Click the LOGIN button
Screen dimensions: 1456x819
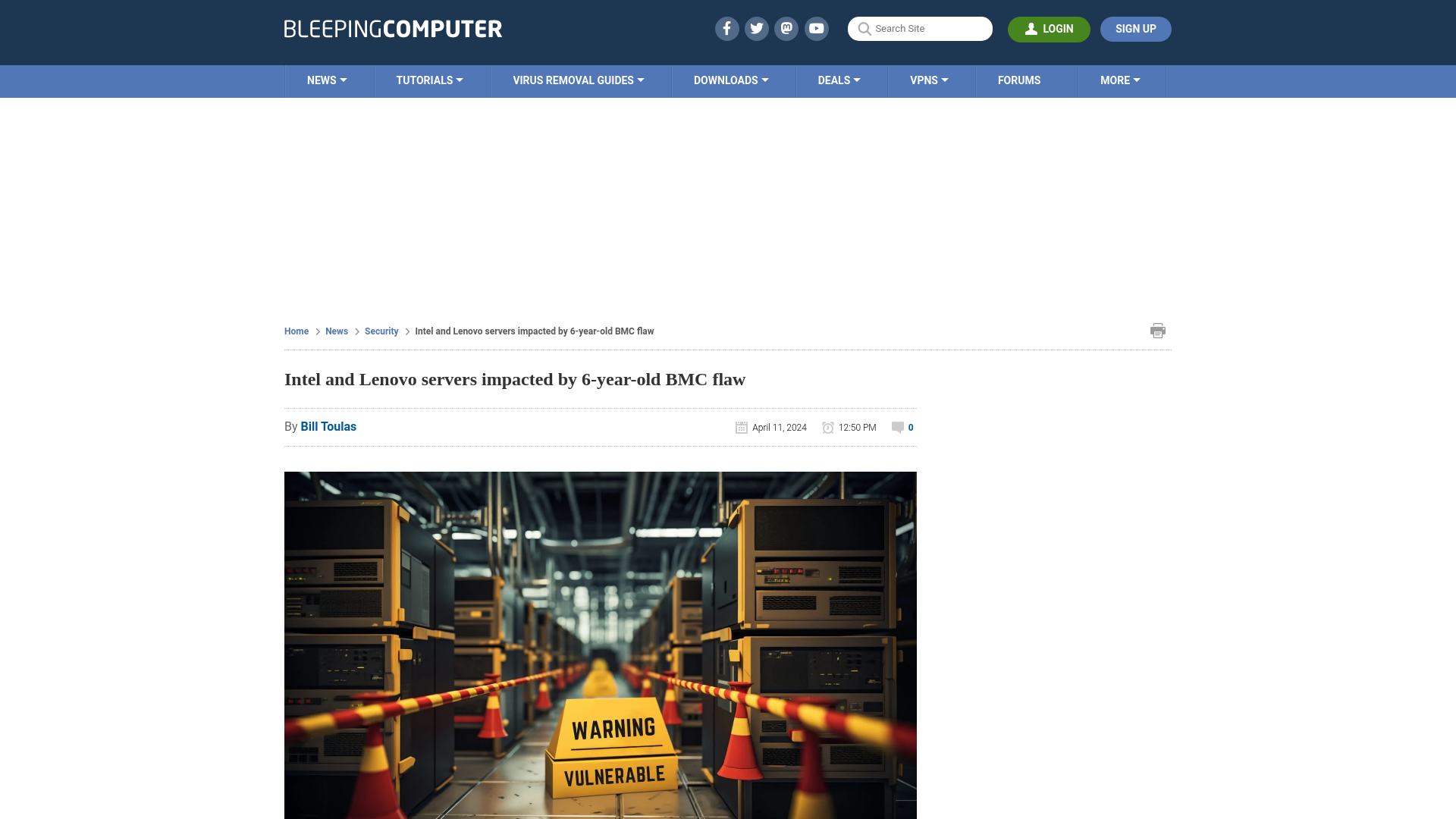tap(1049, 29)
